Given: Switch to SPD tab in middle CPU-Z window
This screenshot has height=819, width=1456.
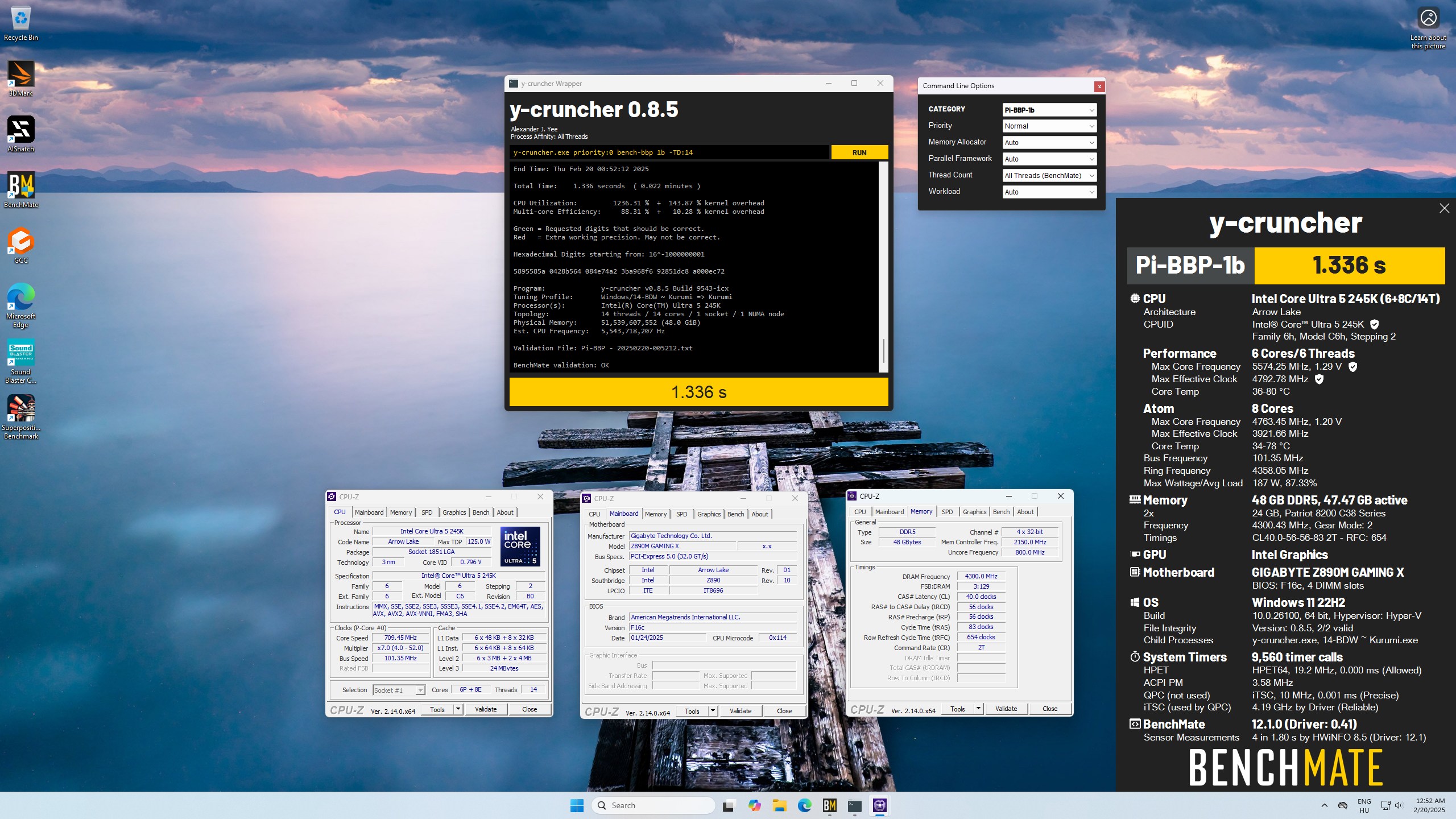Looking at the screenshot, I should 681,514.
